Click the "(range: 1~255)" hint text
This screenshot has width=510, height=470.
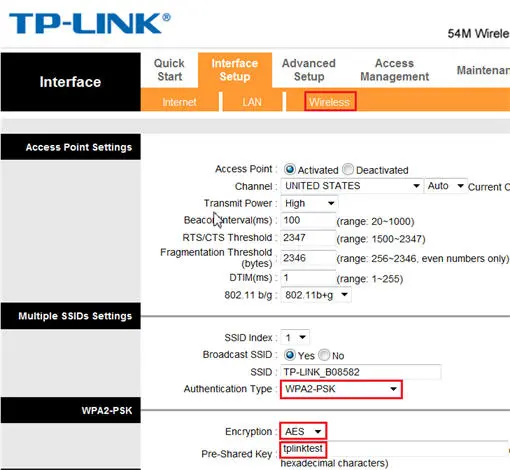click(370, 279)
